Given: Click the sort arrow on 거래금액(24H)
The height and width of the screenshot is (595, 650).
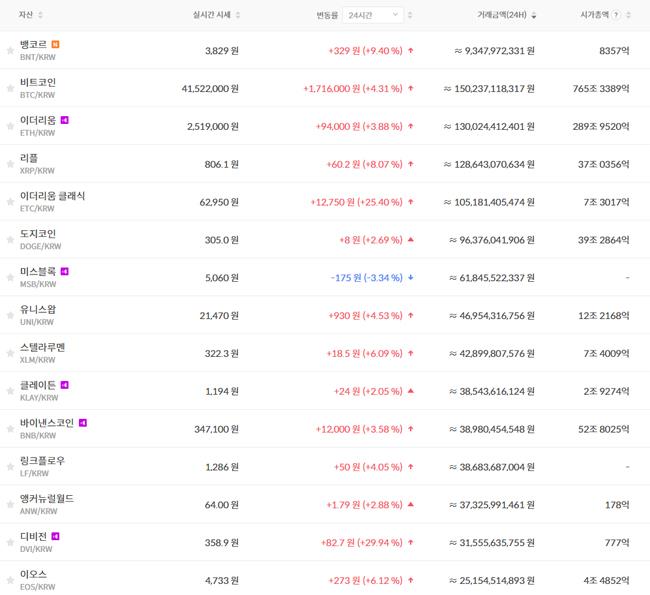Looking at the screenshot, I should pos(533,15).
